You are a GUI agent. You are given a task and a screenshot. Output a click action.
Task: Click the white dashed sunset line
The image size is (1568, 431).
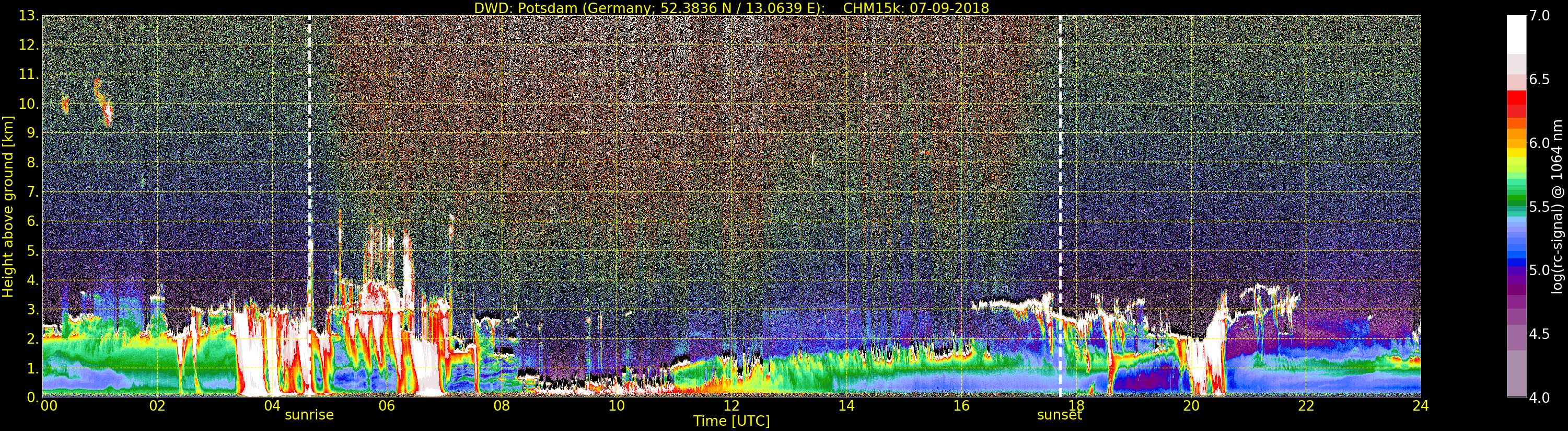(x=1060, y=206)
